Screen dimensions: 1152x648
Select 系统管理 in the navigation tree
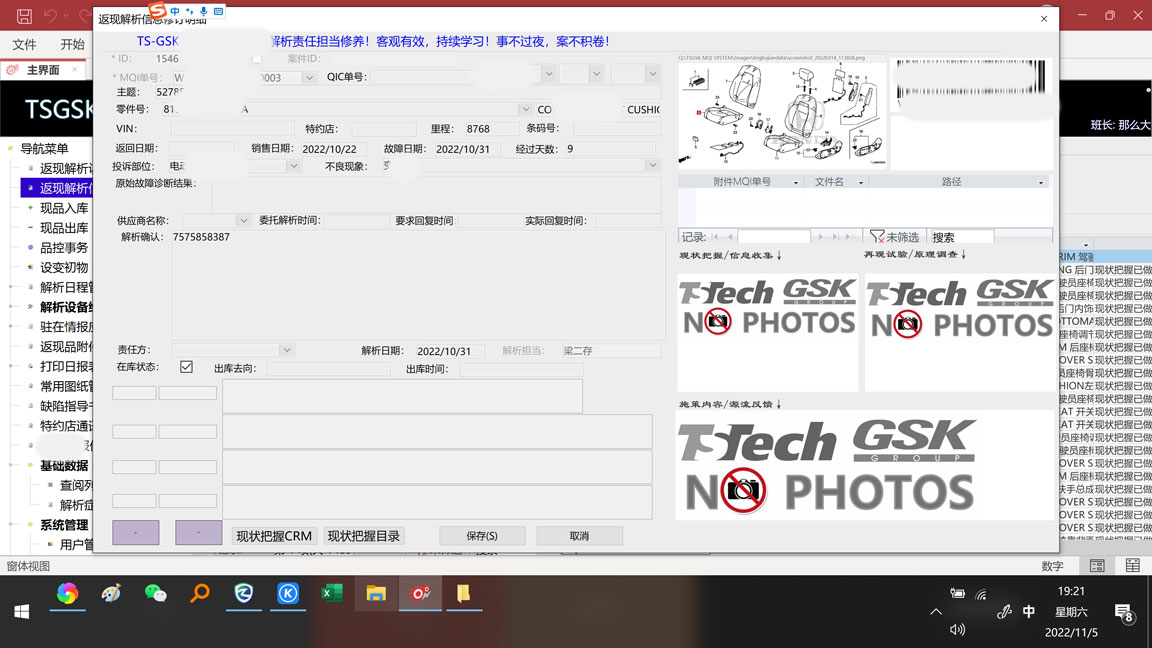(64, 525)
